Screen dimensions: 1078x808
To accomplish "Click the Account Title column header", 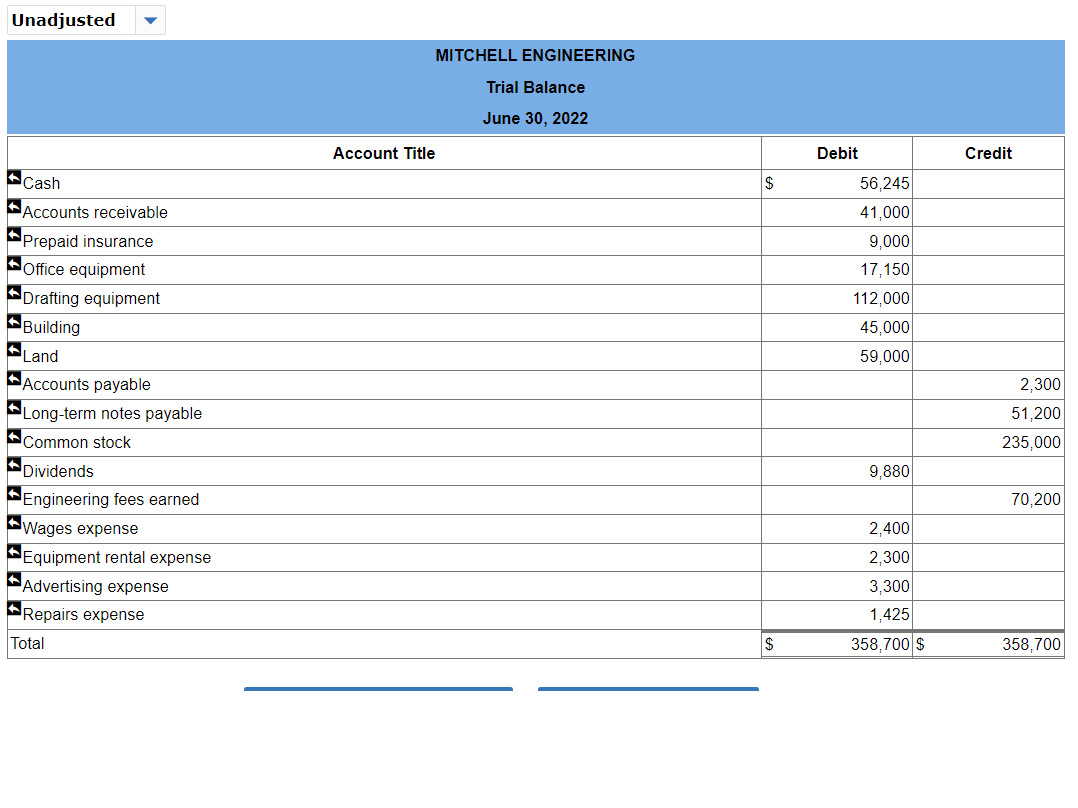I will tap(384, 153).
